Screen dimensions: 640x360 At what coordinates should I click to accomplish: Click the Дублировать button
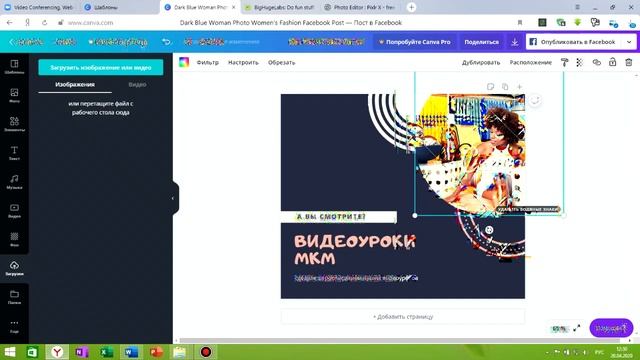click(481, 62)
